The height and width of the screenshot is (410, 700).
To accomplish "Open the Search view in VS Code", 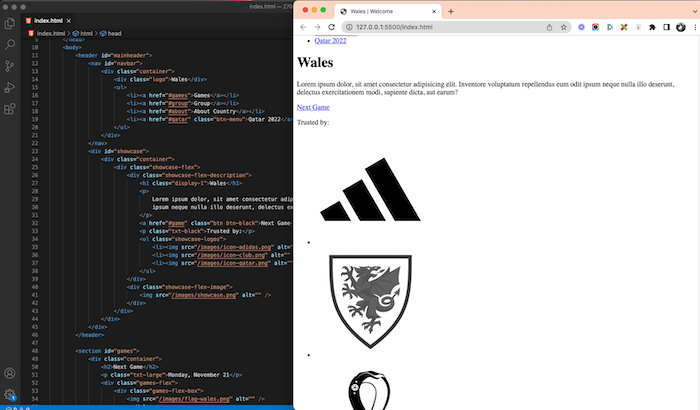I will point(9,45).
